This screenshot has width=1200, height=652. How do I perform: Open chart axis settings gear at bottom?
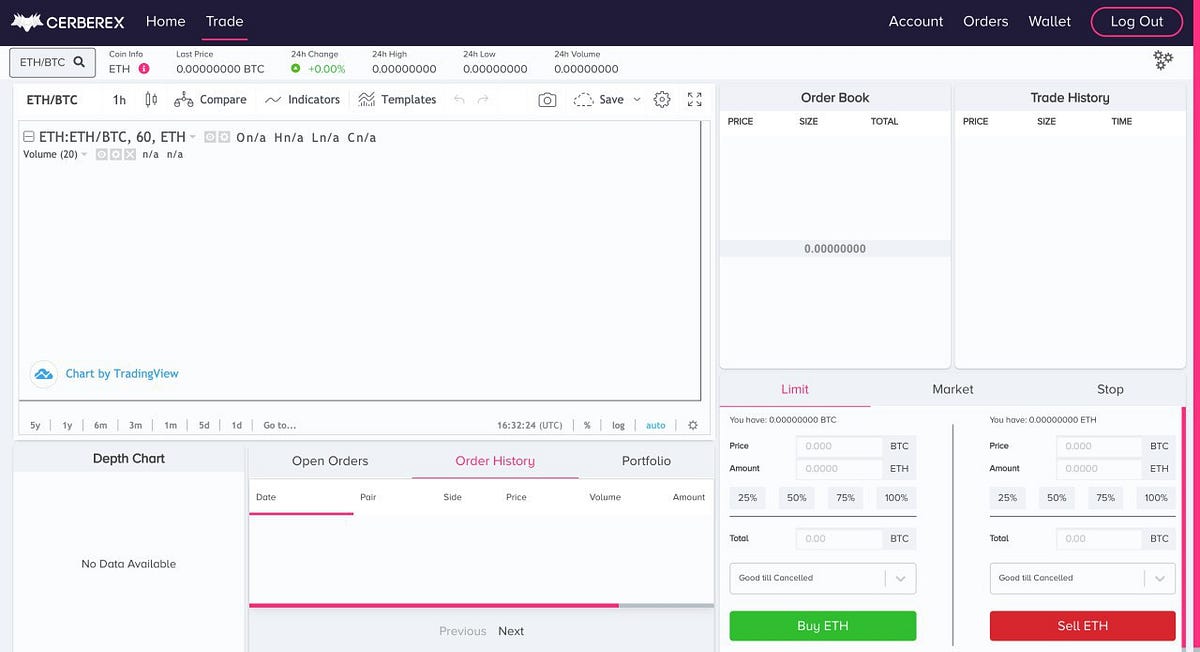pos(693,425)
